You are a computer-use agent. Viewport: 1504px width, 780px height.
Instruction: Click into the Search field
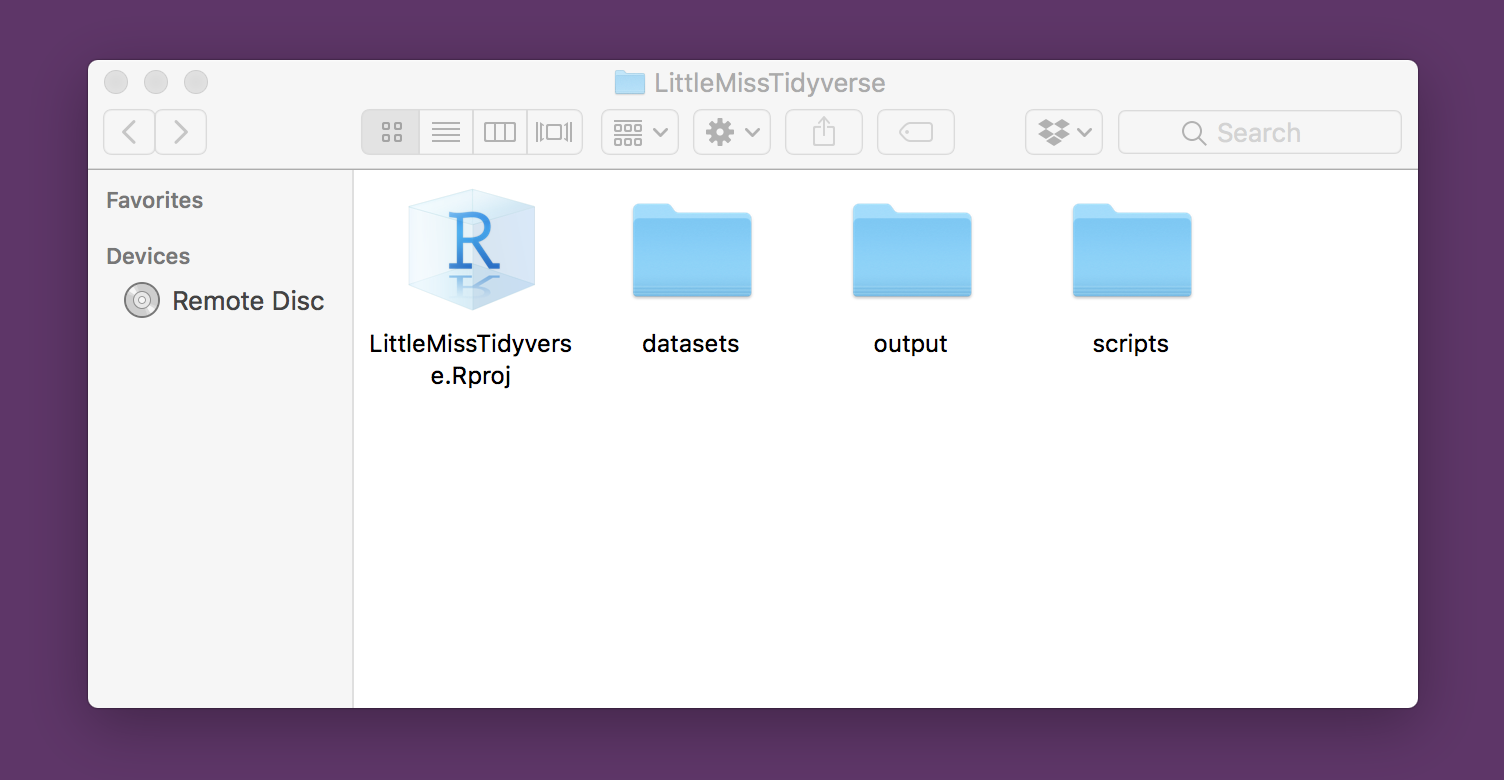pos(1260,132)
